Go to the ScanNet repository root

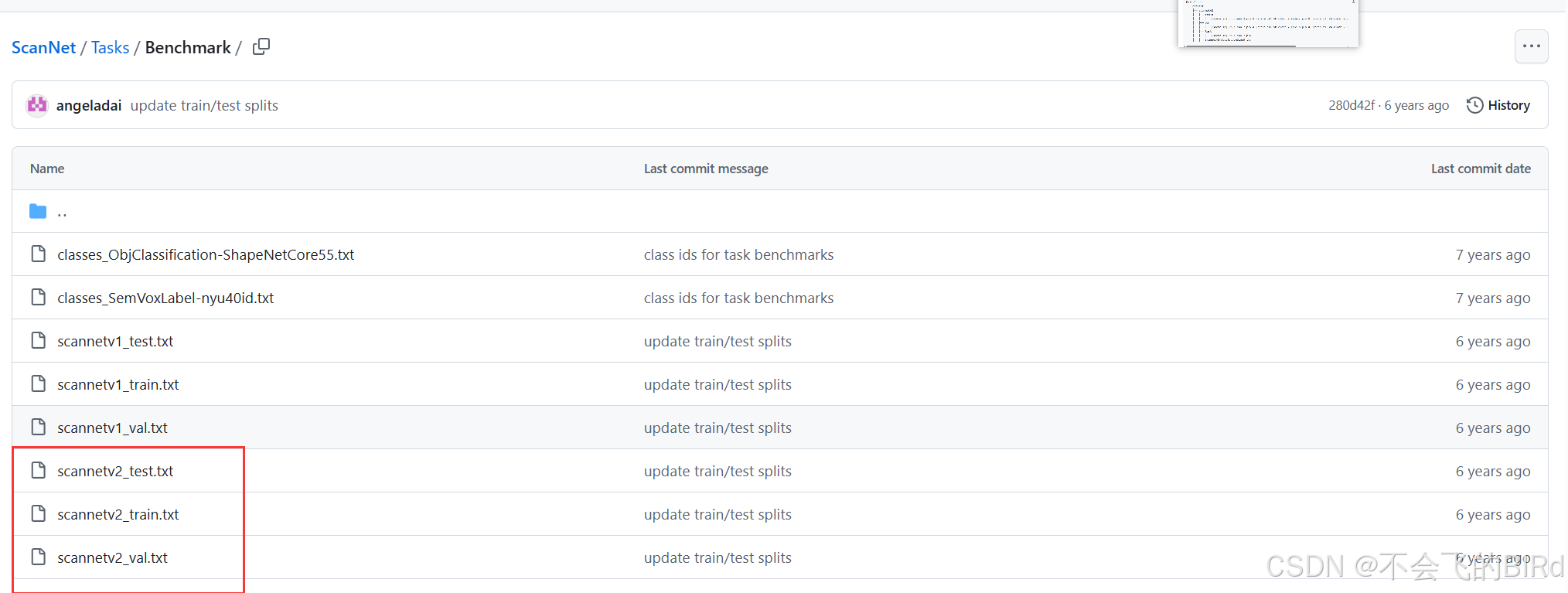[x=43, y=47]
